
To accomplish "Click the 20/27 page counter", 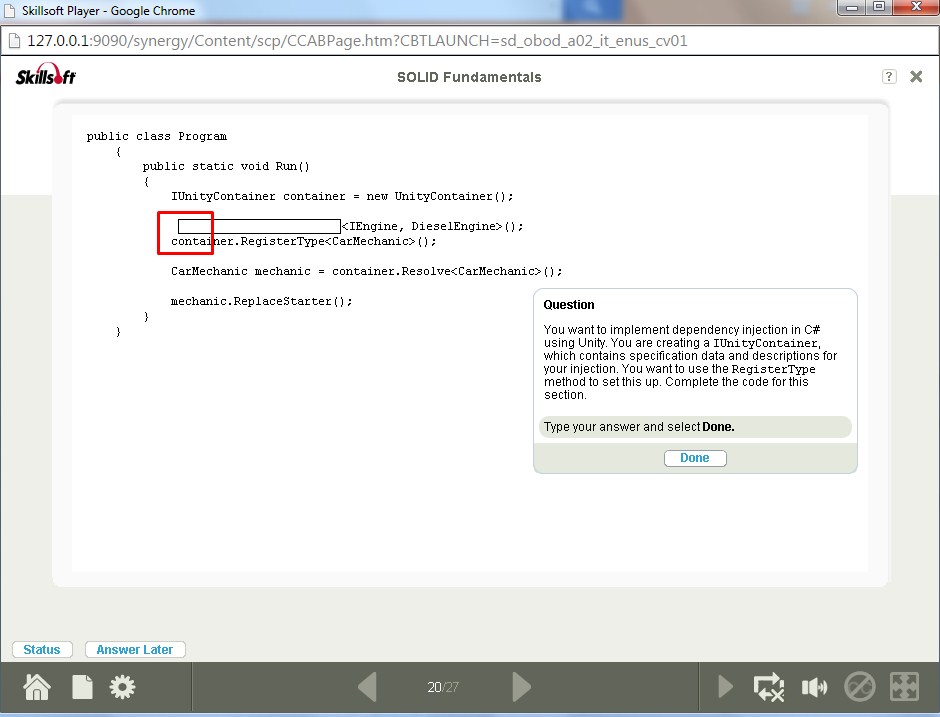I will (x=443, y=687).
